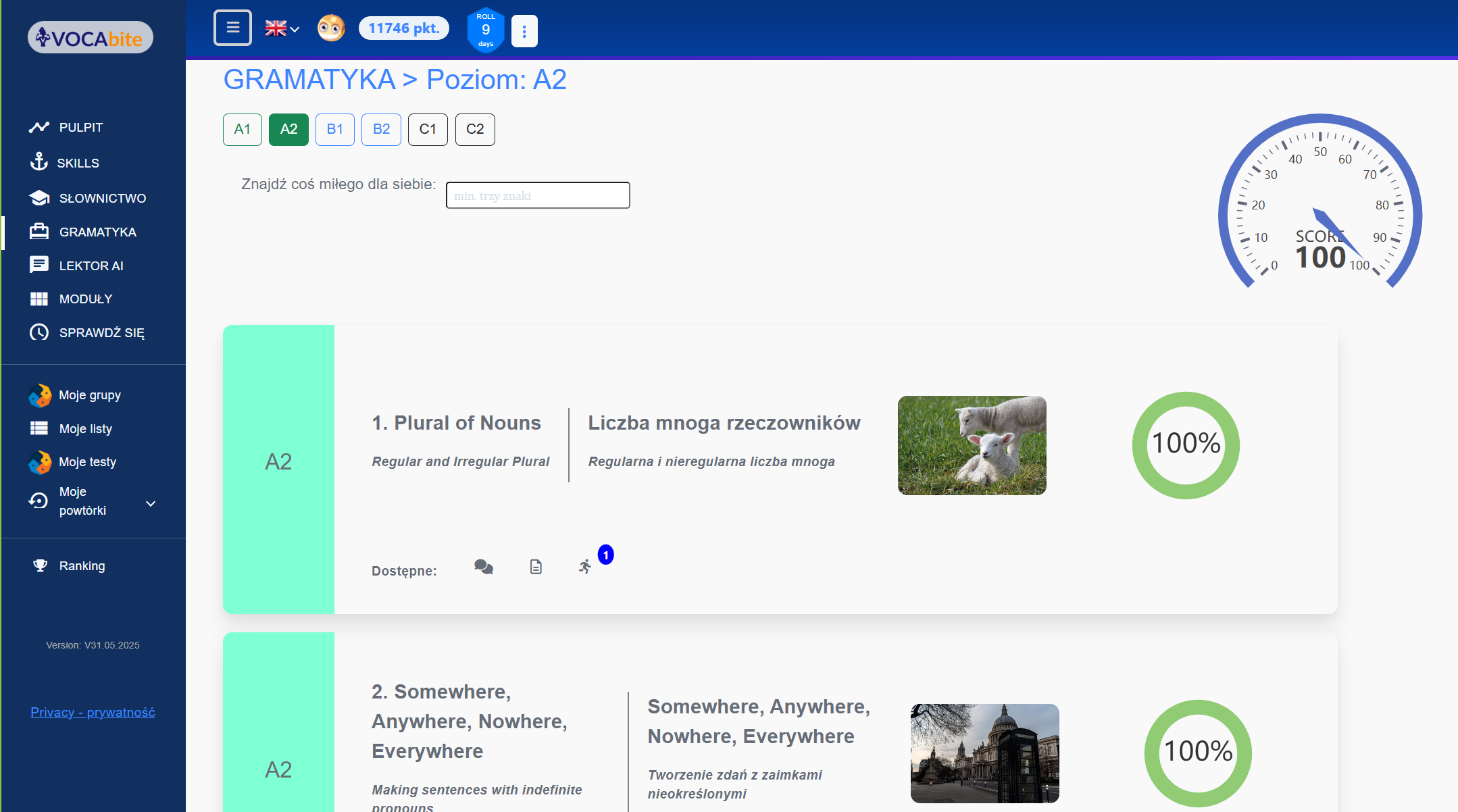Click the blue notification badge 1
1458x812 pixels.
click(x=606, y=555)
